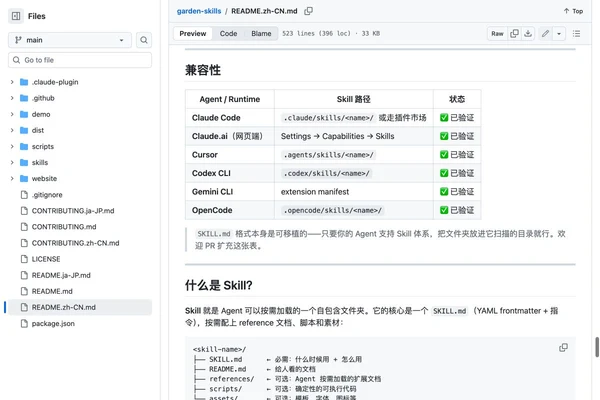Edit this file pencil icon

point(545,34)
